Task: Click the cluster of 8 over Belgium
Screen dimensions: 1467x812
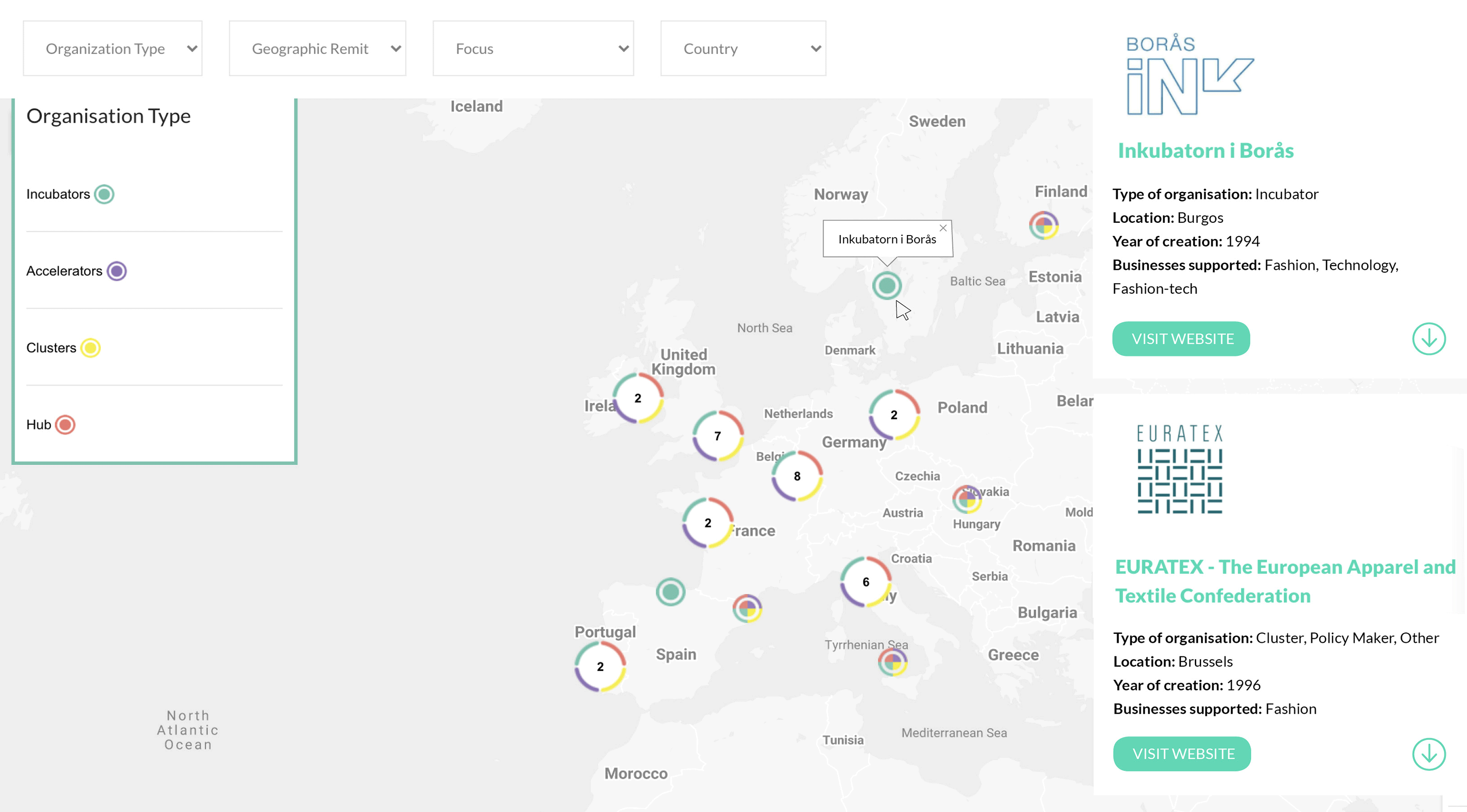Action: click(796, 476)
